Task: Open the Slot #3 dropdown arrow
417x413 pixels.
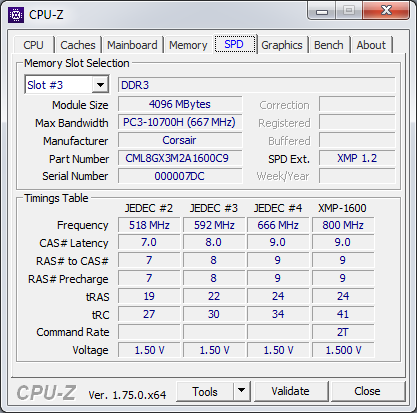Action: 100,85
